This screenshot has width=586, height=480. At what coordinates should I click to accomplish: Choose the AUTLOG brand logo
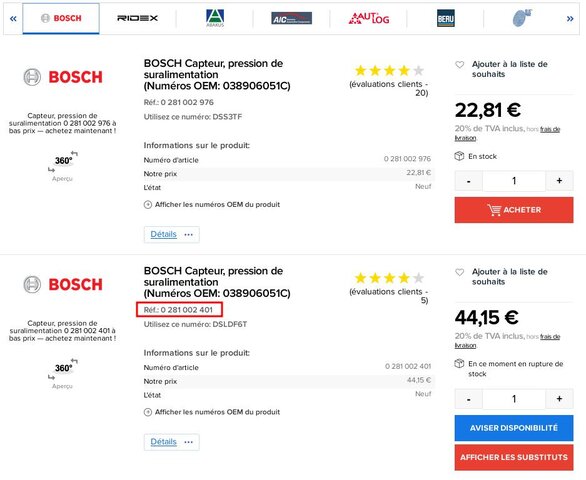369,18
